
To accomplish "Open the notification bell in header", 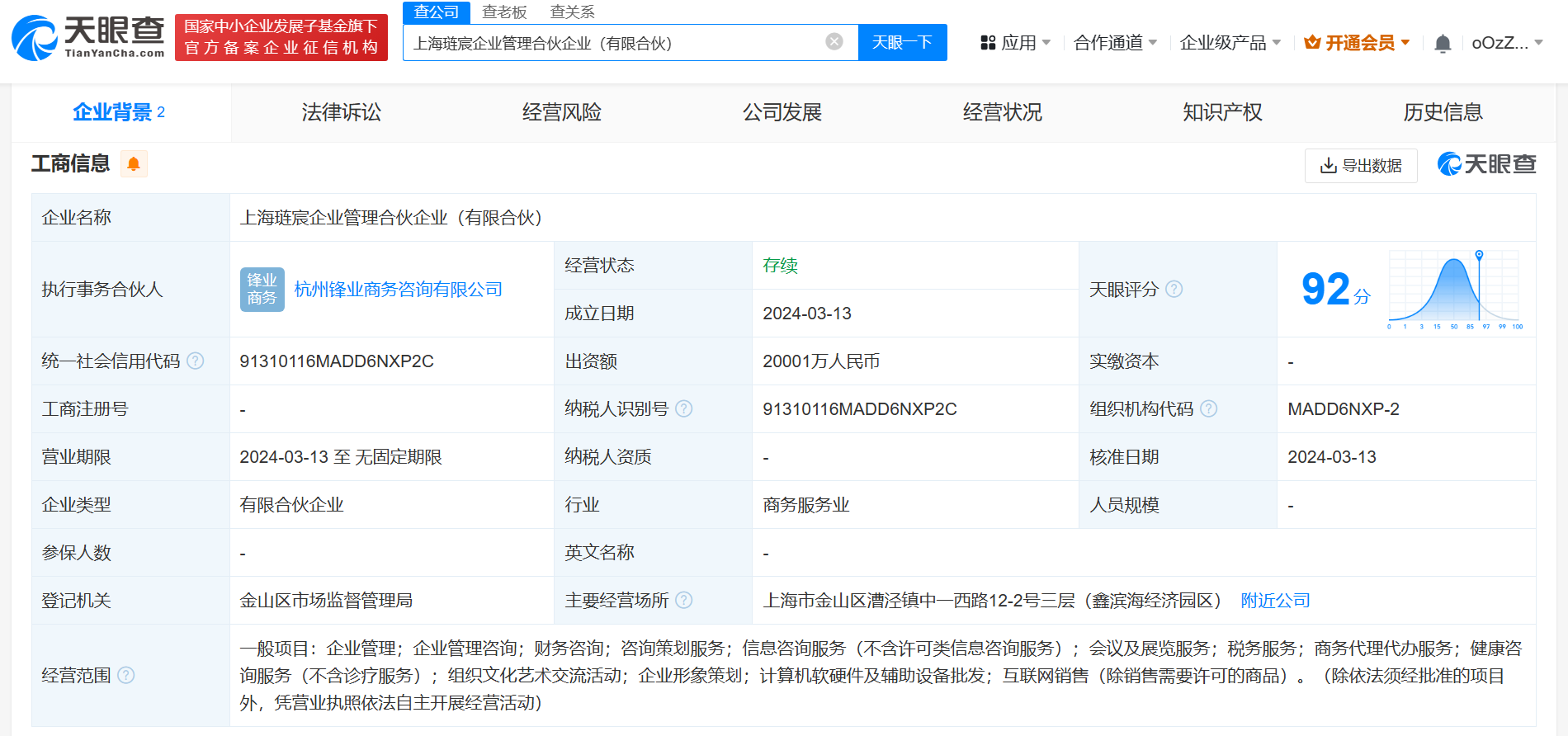I will [1443, 44].
